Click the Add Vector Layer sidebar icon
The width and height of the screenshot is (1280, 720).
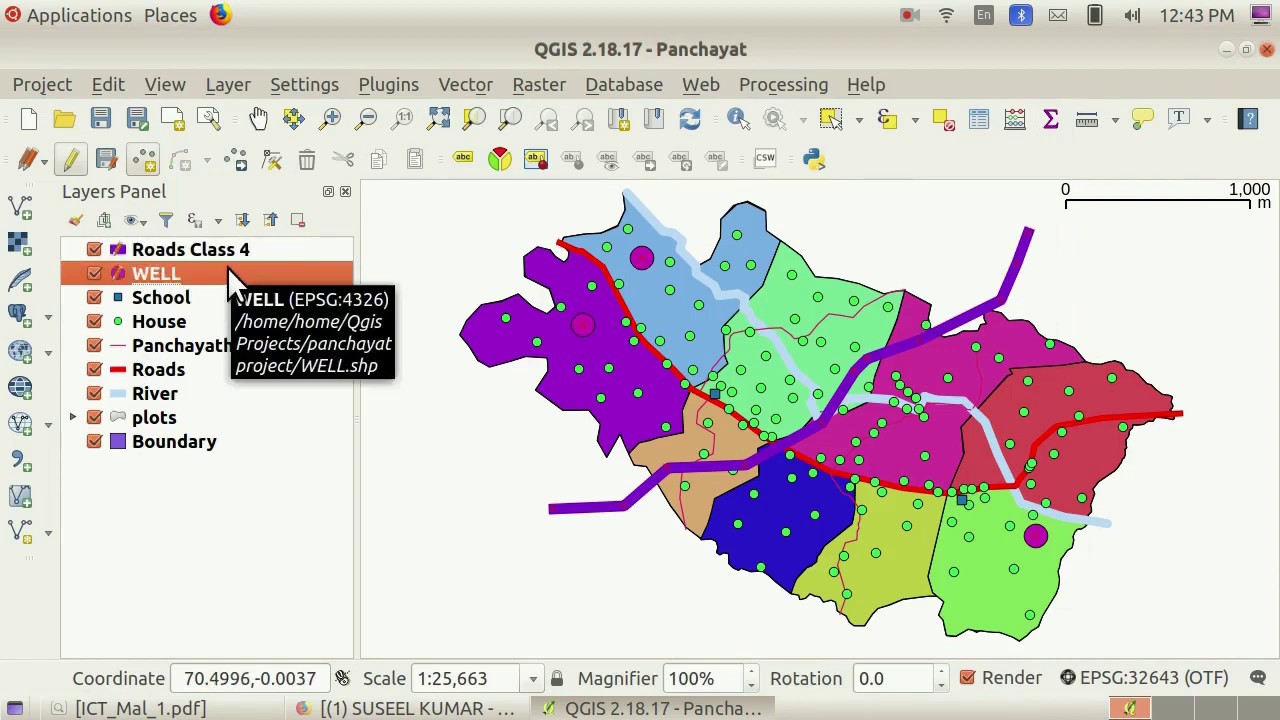(19, 206)
